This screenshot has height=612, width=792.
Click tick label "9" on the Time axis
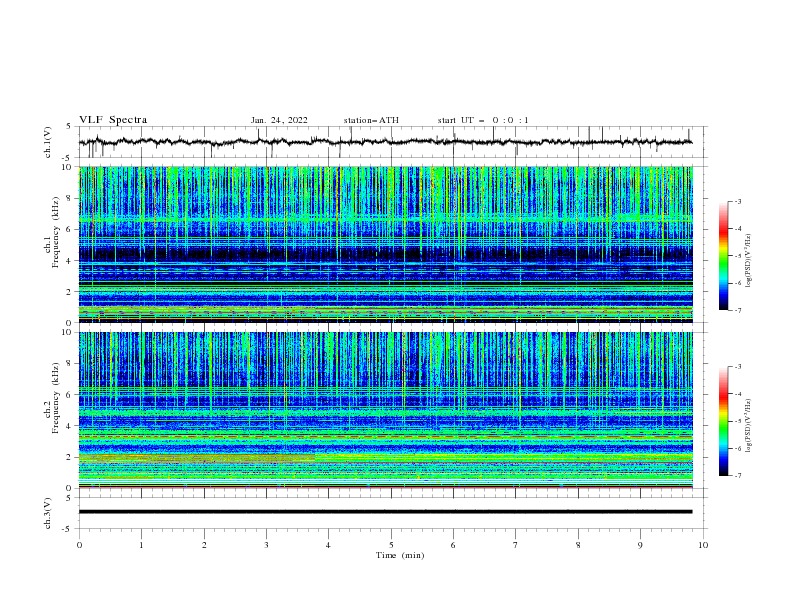click(640, 545)
